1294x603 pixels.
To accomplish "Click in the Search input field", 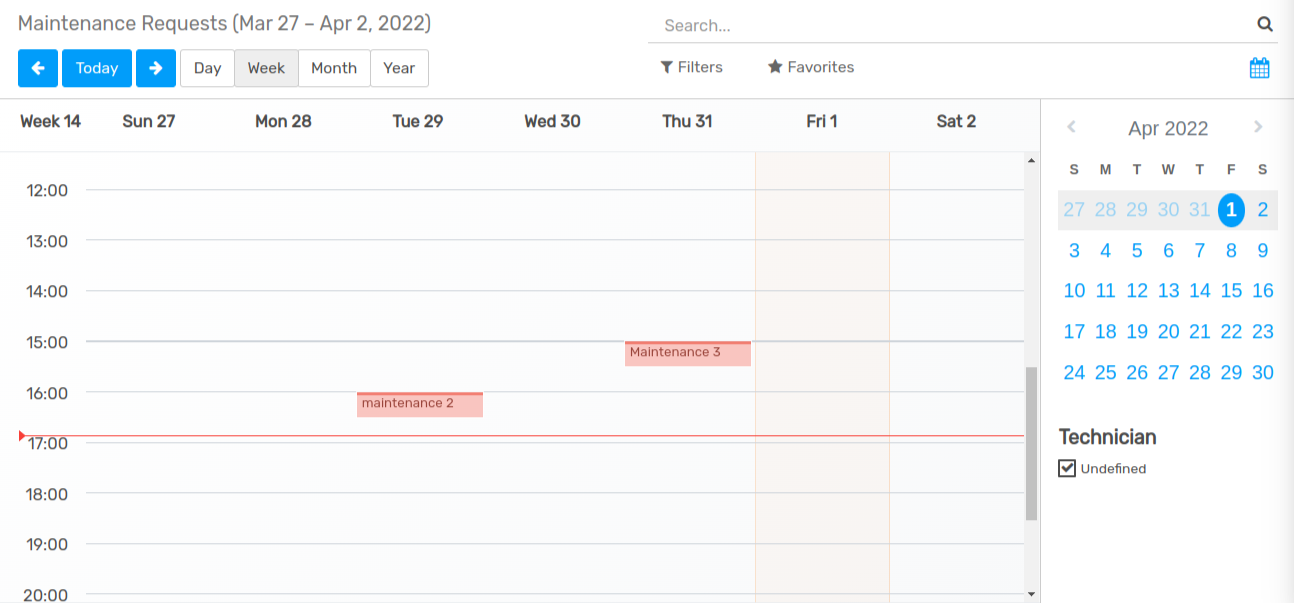I will click(950, 25).
